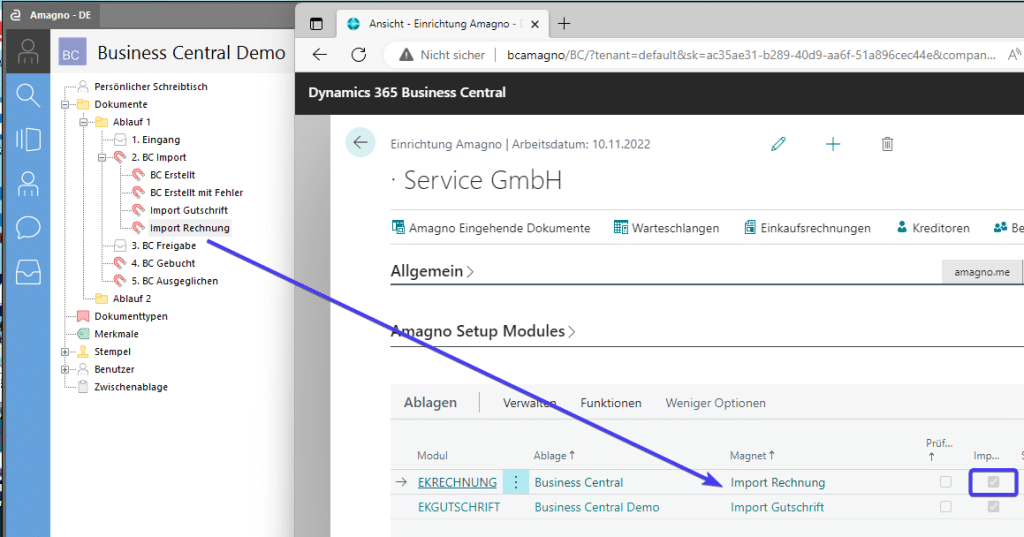Go back with the round arrow button
This screenshot has width=1024, height=537.
[x=360, y=142]
